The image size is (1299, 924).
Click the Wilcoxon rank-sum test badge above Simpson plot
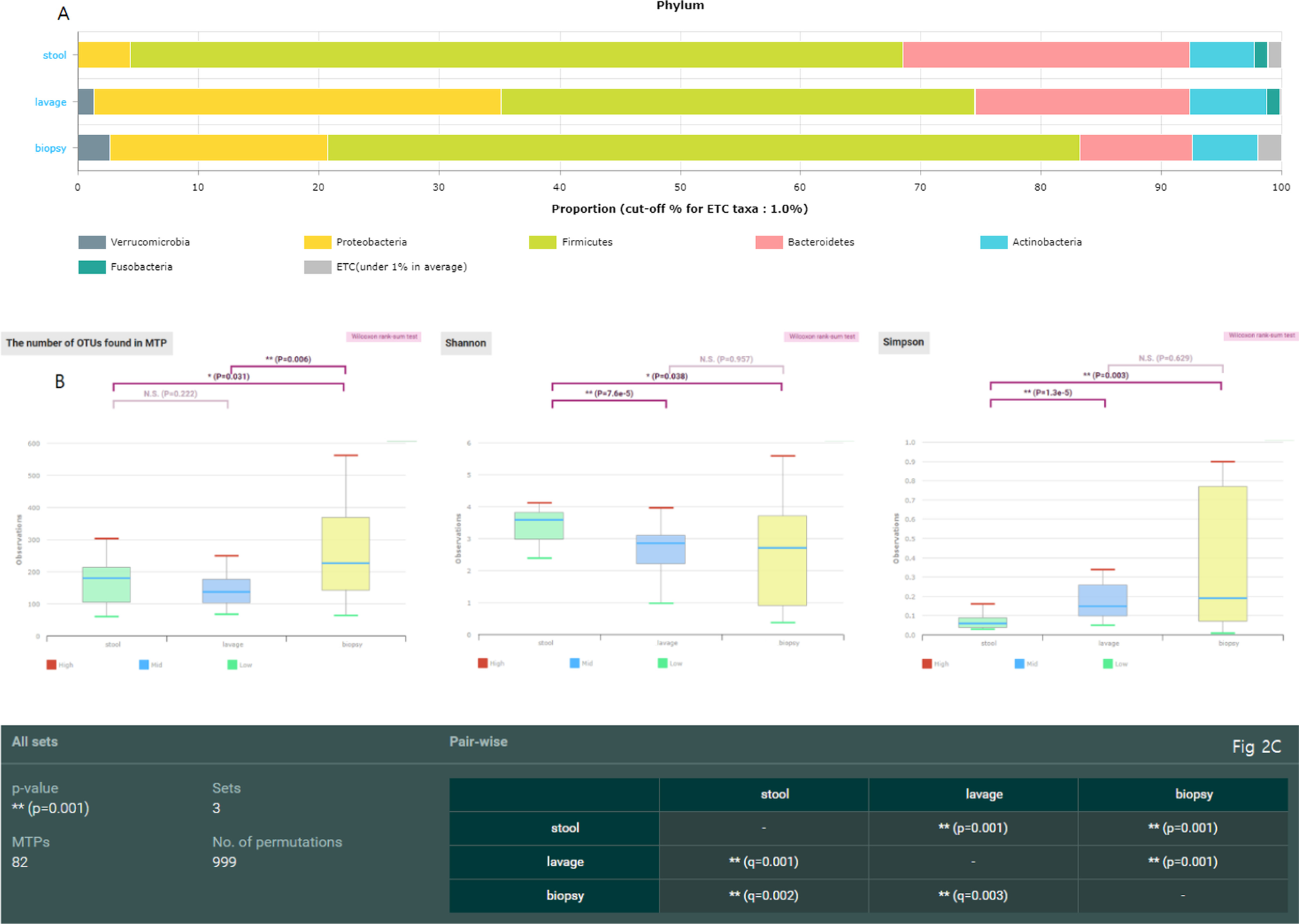pos(1261,335)
